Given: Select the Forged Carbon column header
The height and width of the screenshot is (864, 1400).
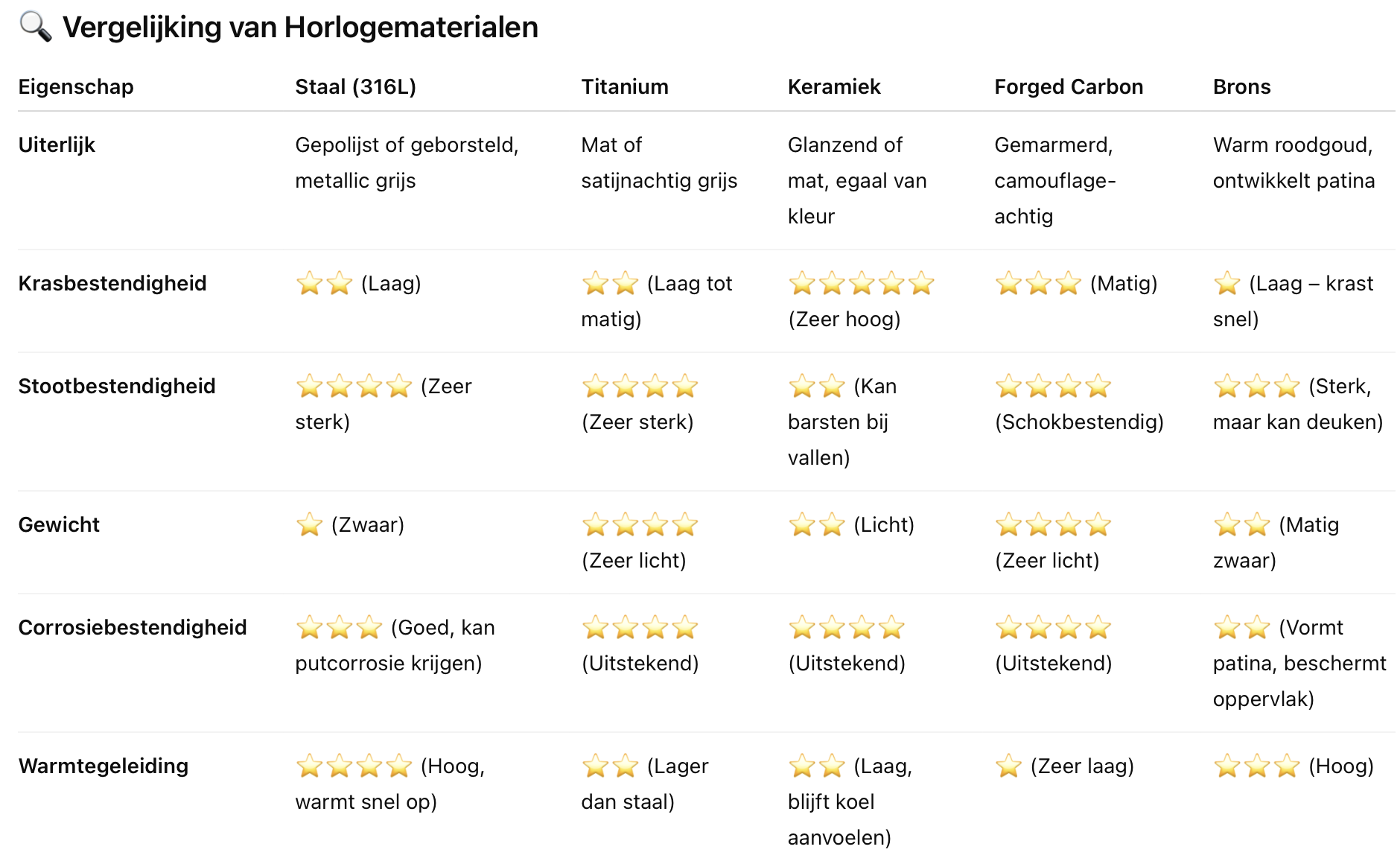Looking at the screenshot, I should (x=1069, y=87).
